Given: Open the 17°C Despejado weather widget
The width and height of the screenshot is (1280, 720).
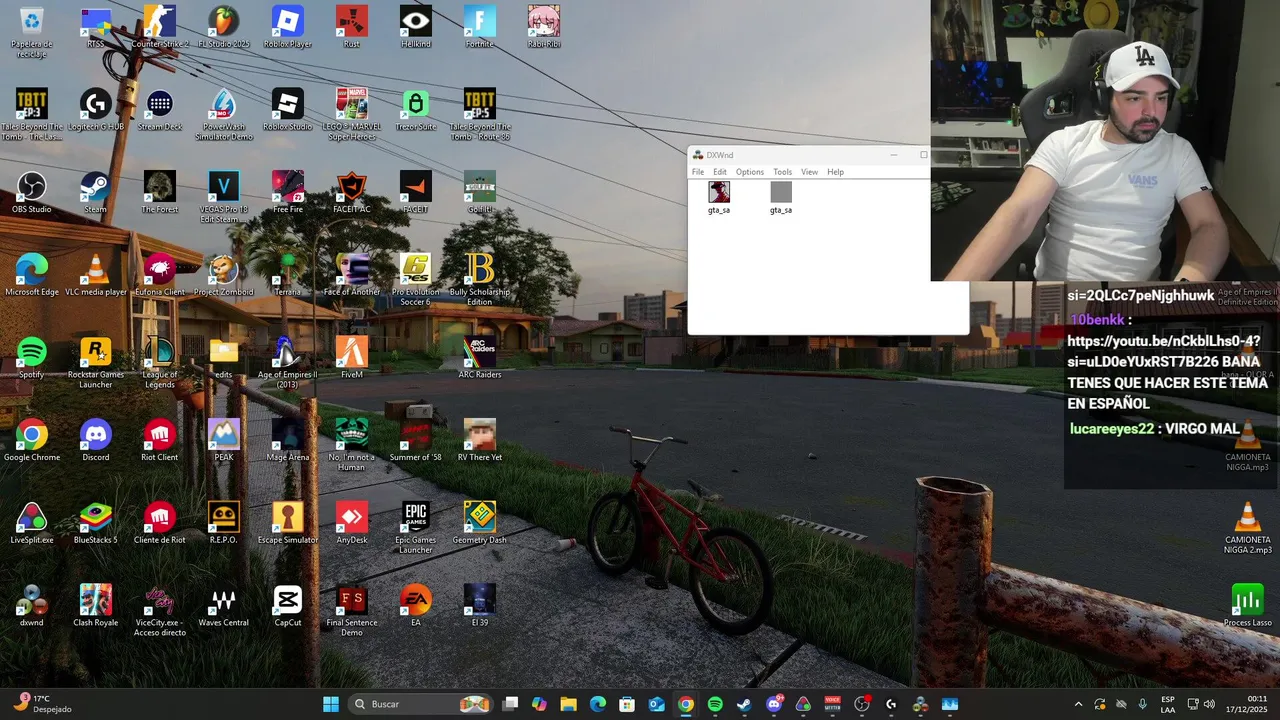Looking at the screenshot, I should 43,704.
